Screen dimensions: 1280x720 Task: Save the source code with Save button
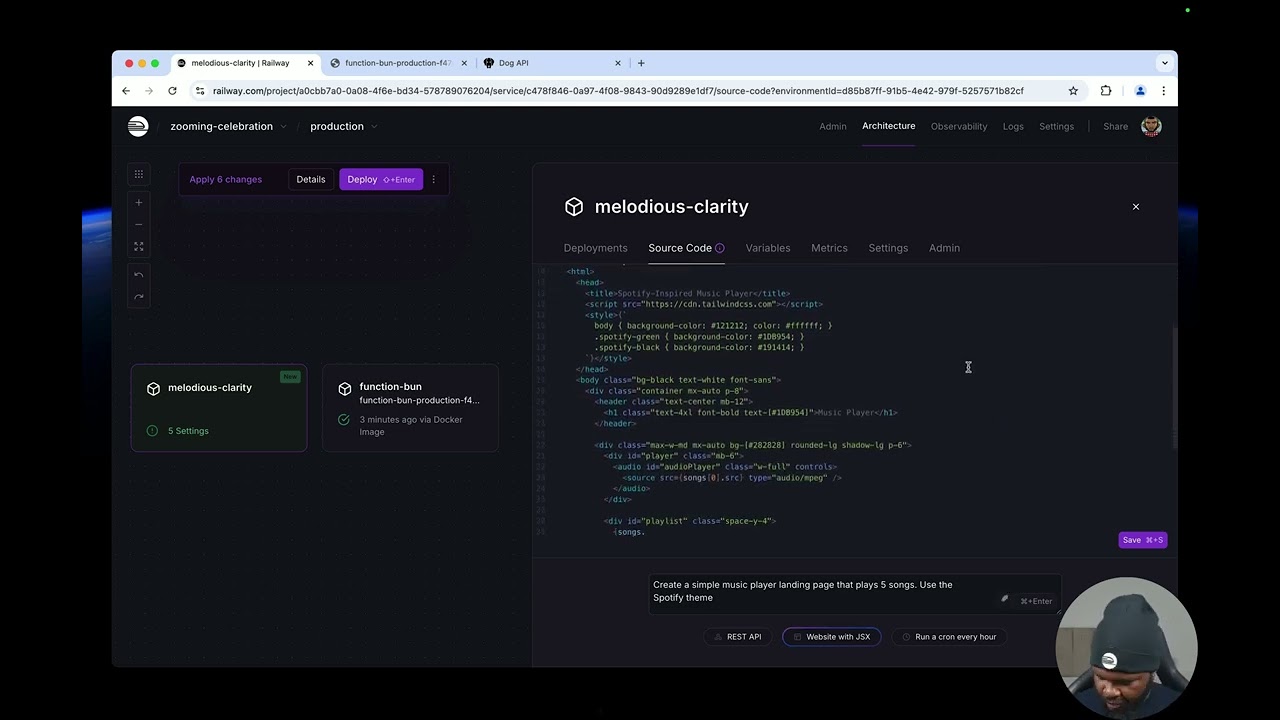tap(1142, 540)
